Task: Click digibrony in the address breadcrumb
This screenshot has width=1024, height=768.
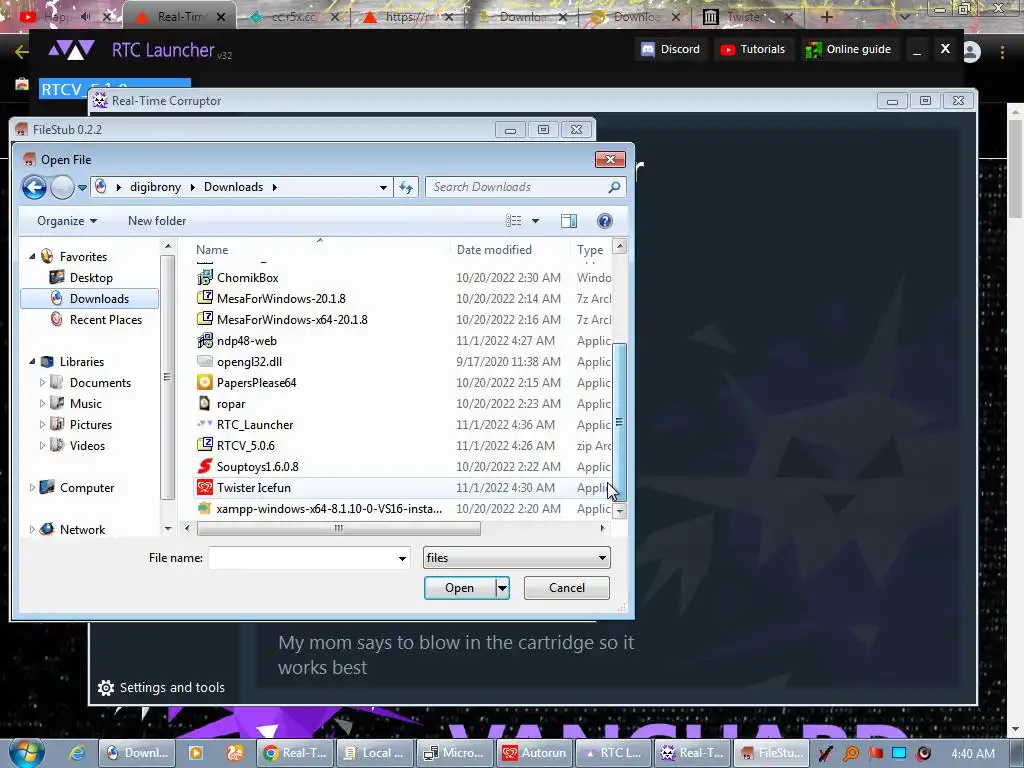Action: tap(155, 187)
